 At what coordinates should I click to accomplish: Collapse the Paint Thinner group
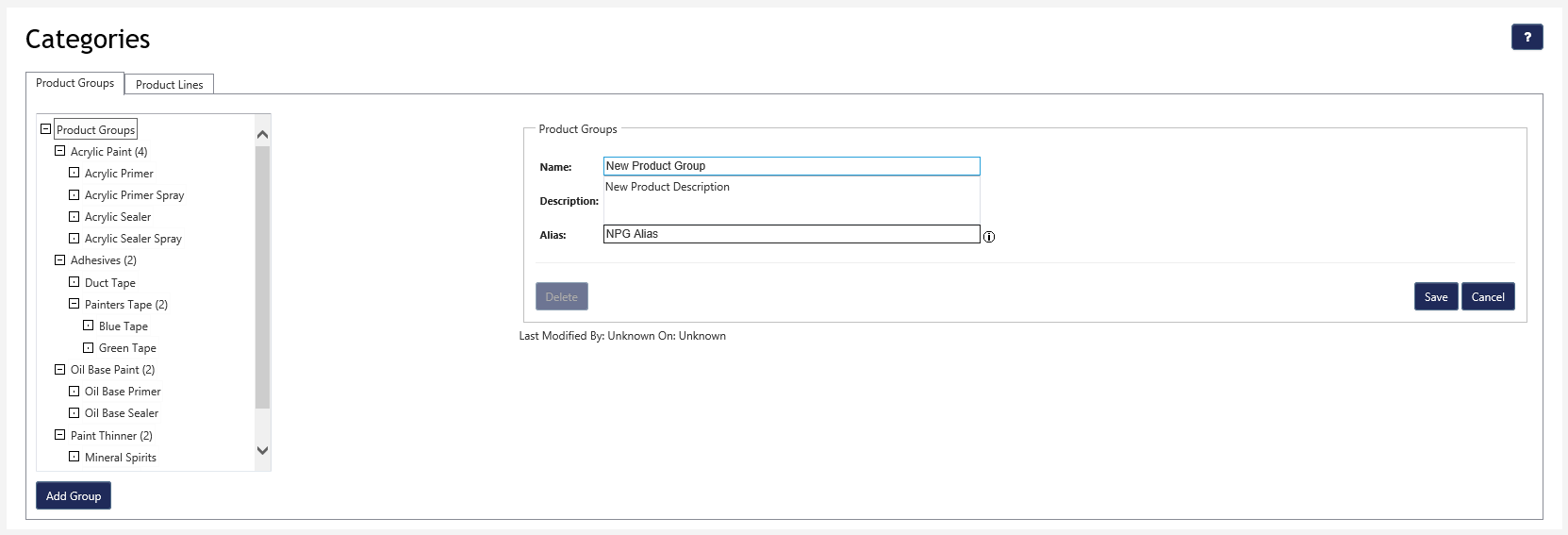pyautogui.click(x=60, y=435)
